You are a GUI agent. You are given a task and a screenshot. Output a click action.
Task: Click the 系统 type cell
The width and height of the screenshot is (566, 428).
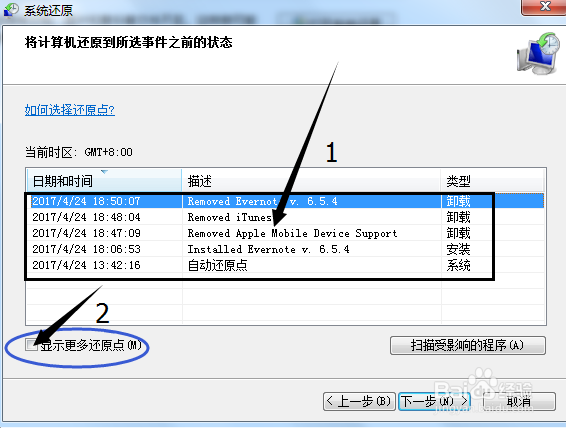click(458, 265)
